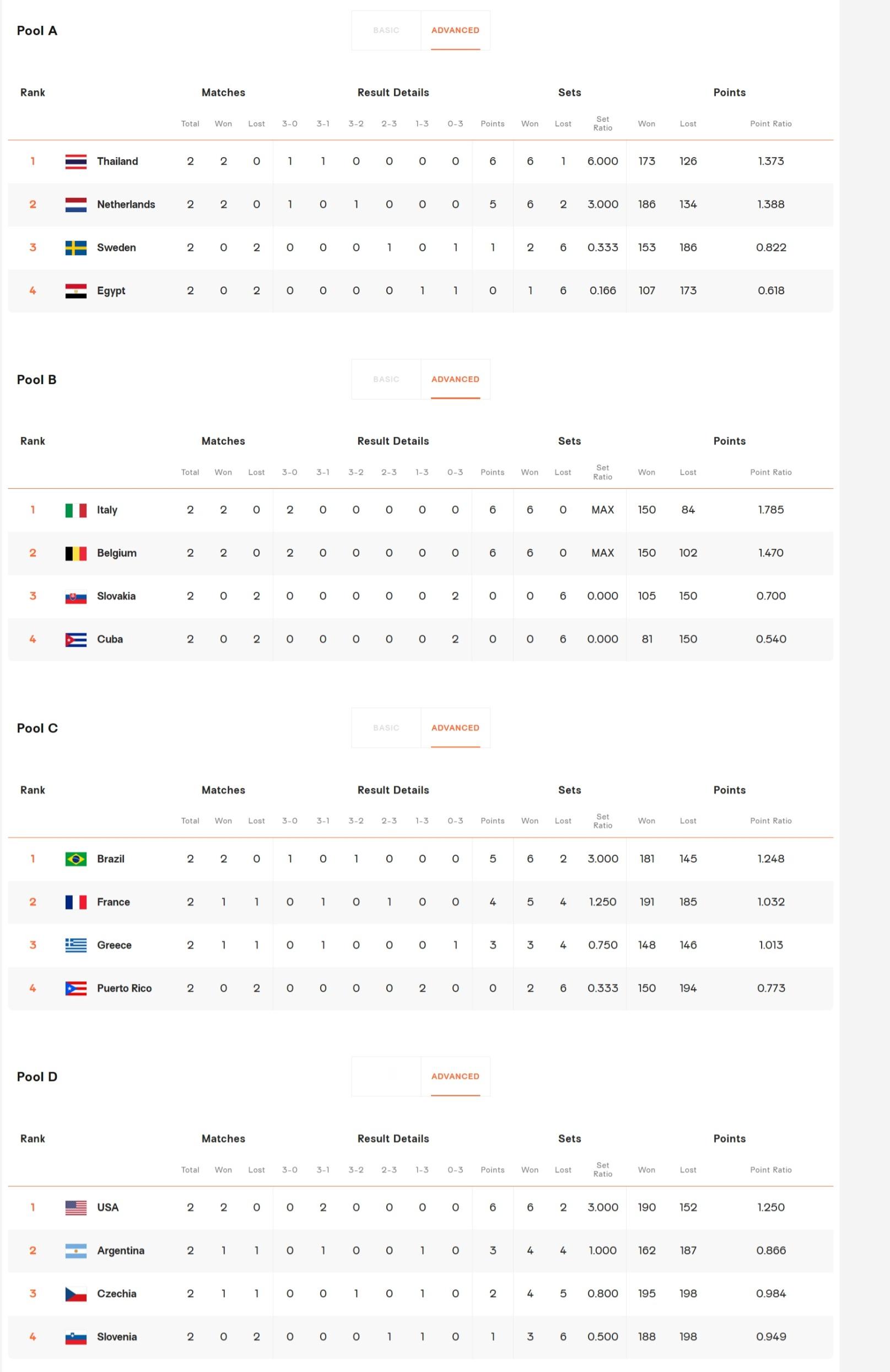Screen dimensions: 890x1372
Task: Select the Advanced tab for Pool A
Action: pos(455,30)
